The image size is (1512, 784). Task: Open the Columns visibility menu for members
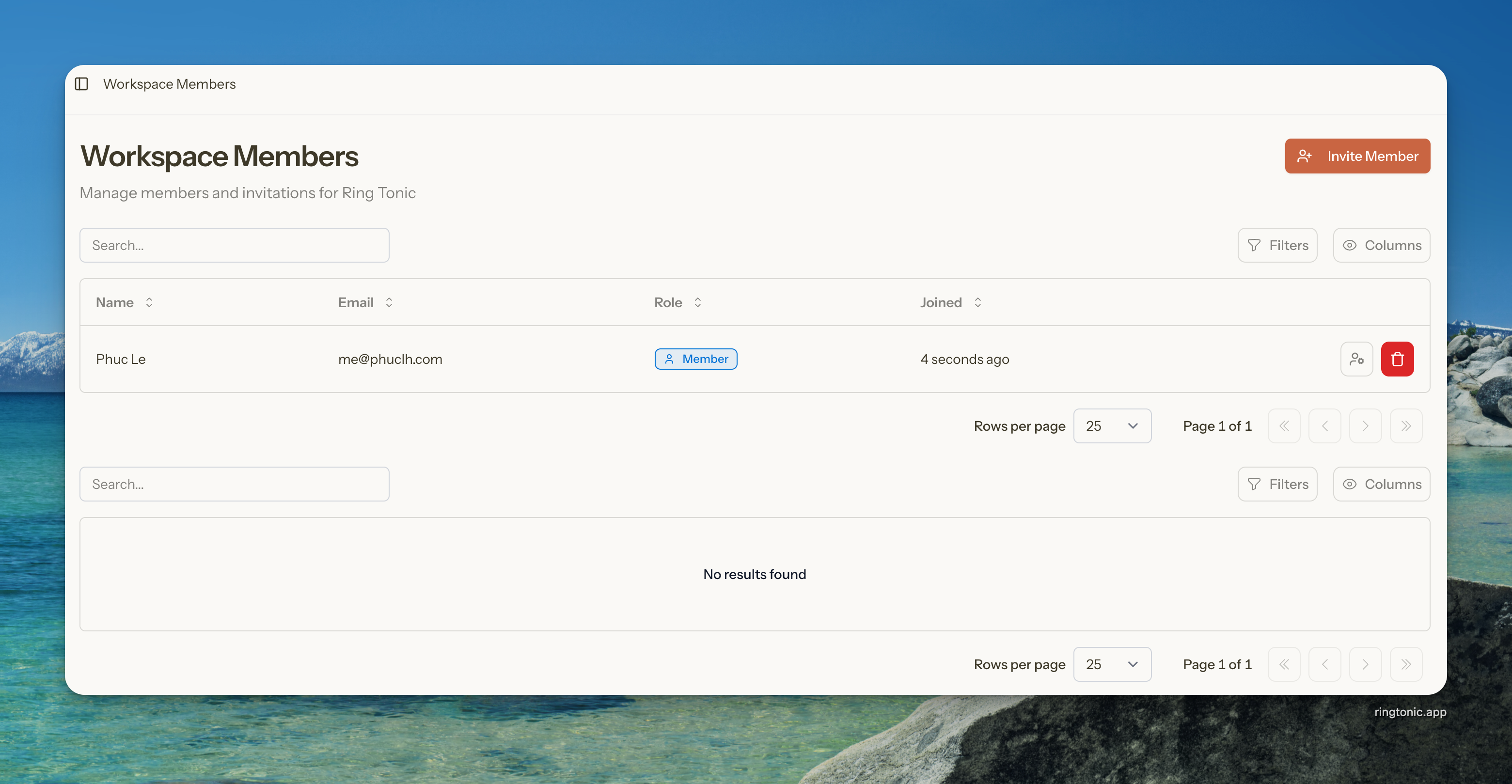click(x=1381, y=245)
